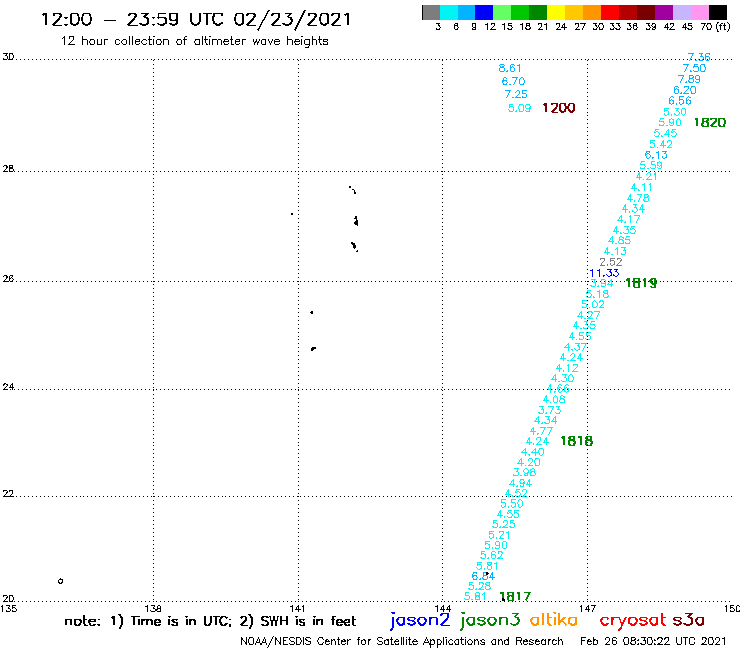
Task: Click the 5.30 wave height value
Action: [675, 112]
